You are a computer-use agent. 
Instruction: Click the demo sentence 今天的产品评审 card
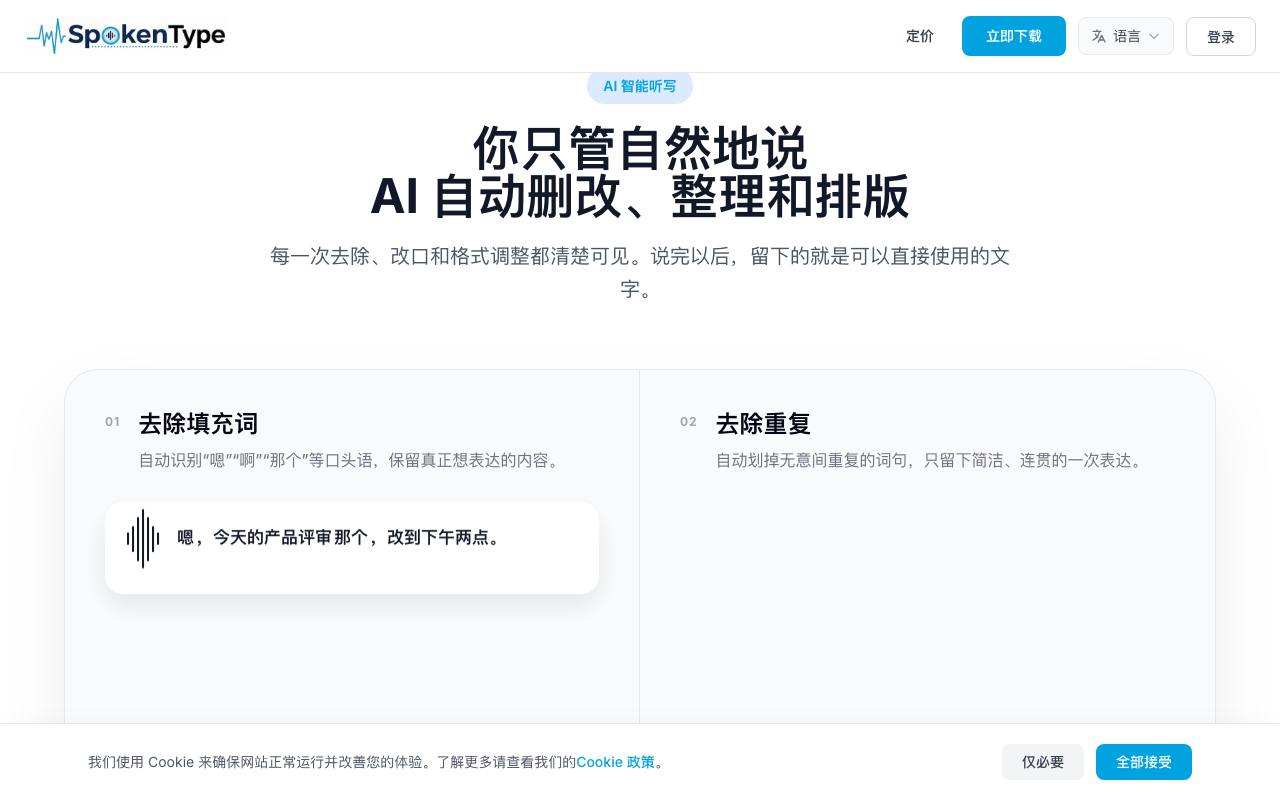pos(352,548)
